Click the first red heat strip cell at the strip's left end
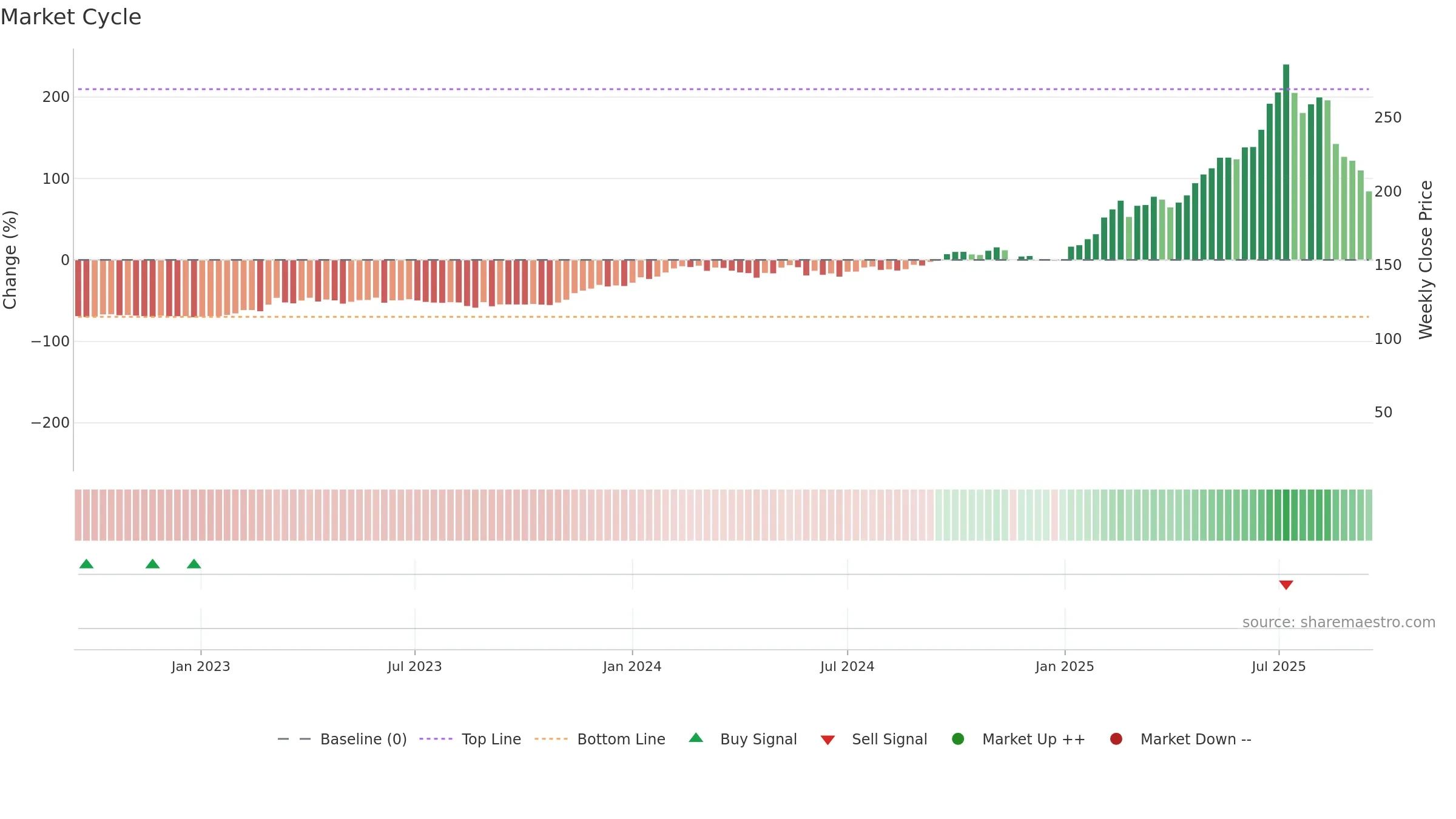1456x819 pixels. pyautogui.click(x=78, y=515)
